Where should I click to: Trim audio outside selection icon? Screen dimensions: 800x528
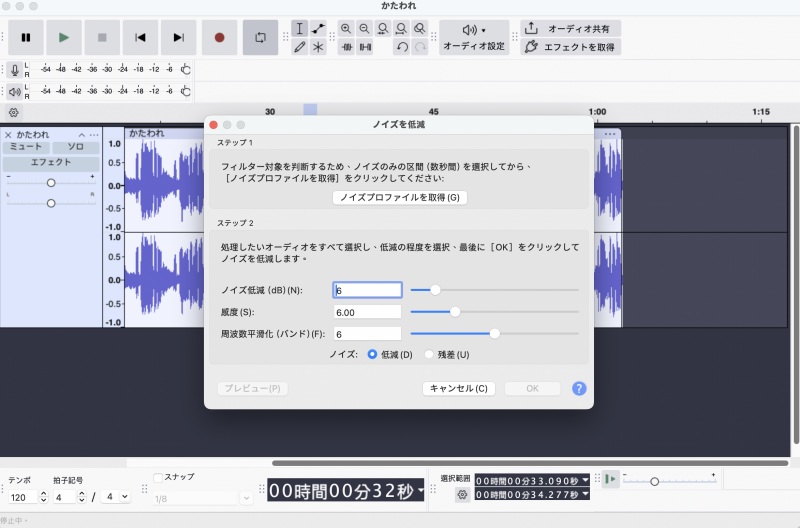point(347,47)
